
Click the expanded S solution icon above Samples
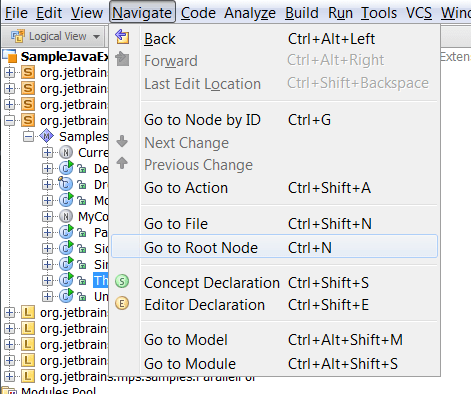click(x=28, y=120)
